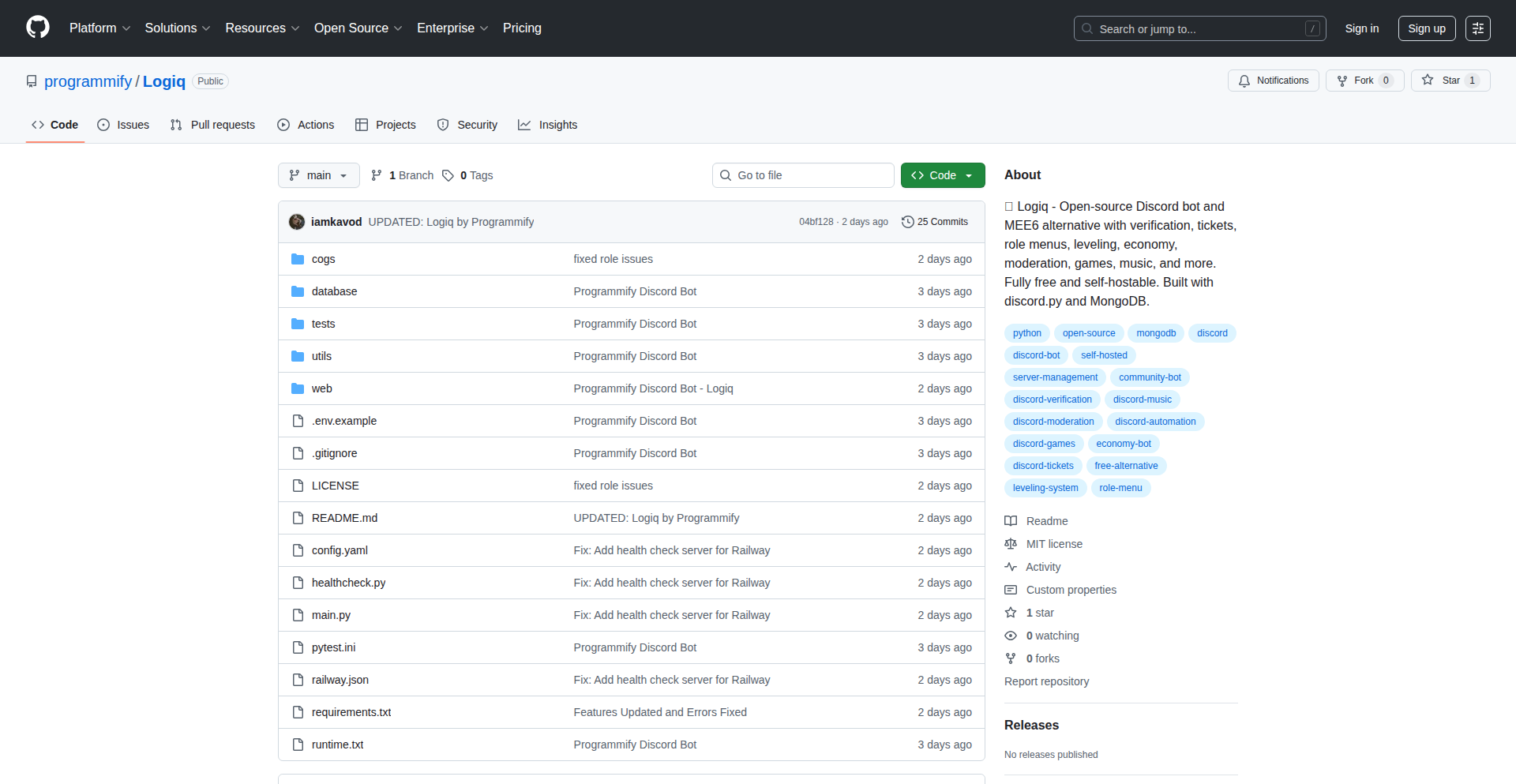The height and width of the screenshot is (784, 1516).
Task: Click the Notifications bell icon
Action: pyautogui.click(x=1244, y=81)
